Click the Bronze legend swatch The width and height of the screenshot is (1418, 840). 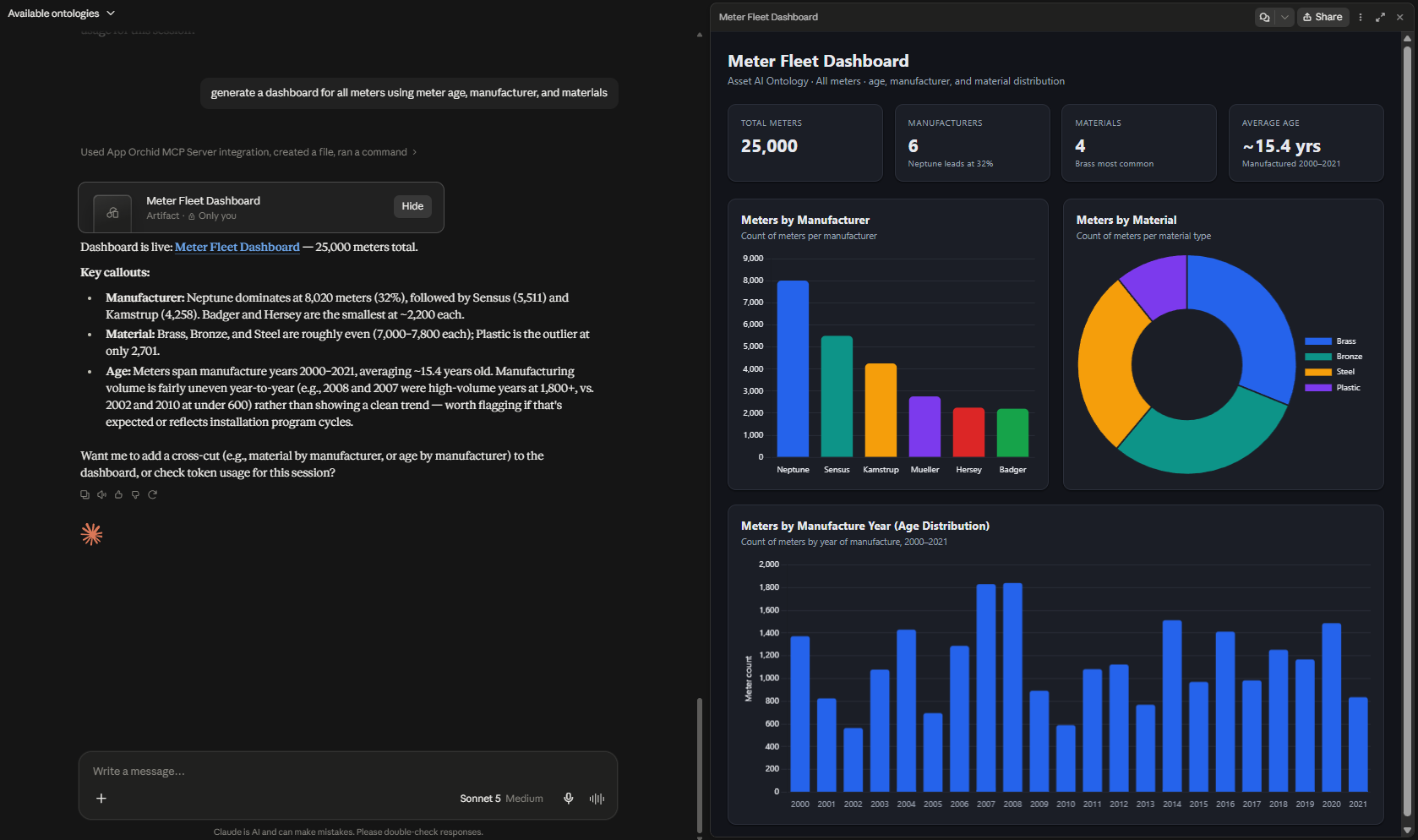tap(1317, 357)
